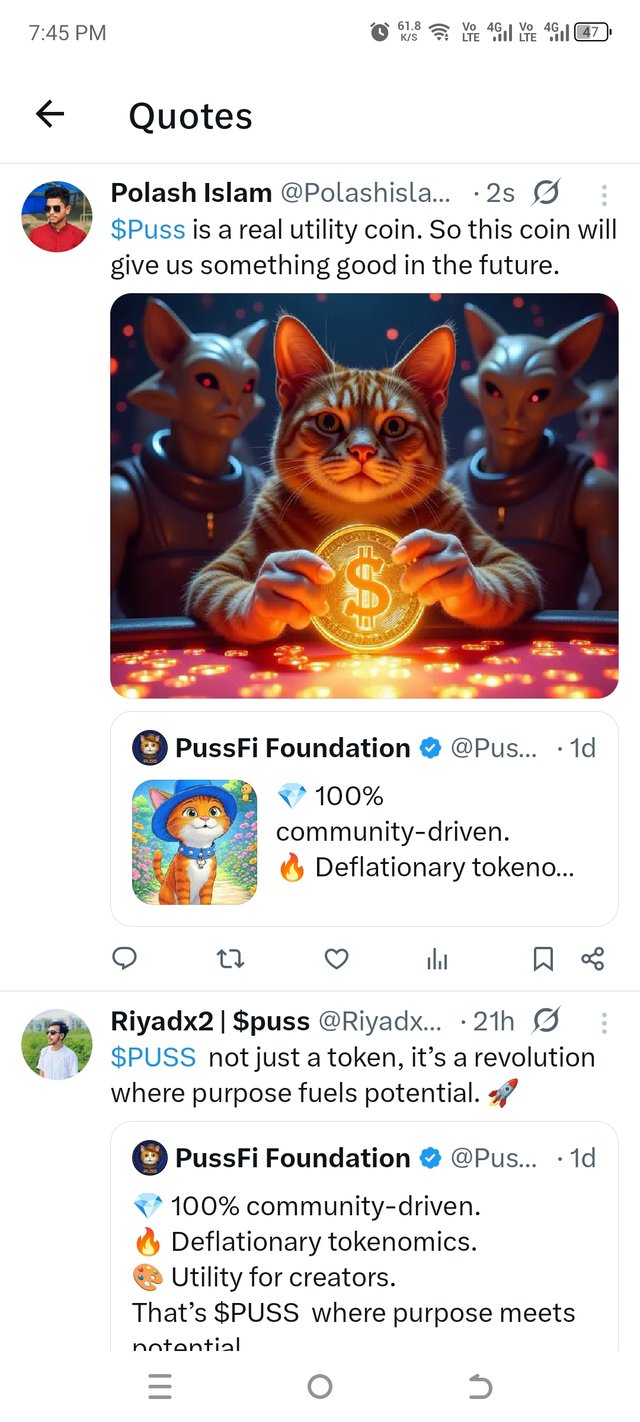The image size is (640, 1422).
Task: Tap the $Puss cashtag link
Action: (148, 229)
